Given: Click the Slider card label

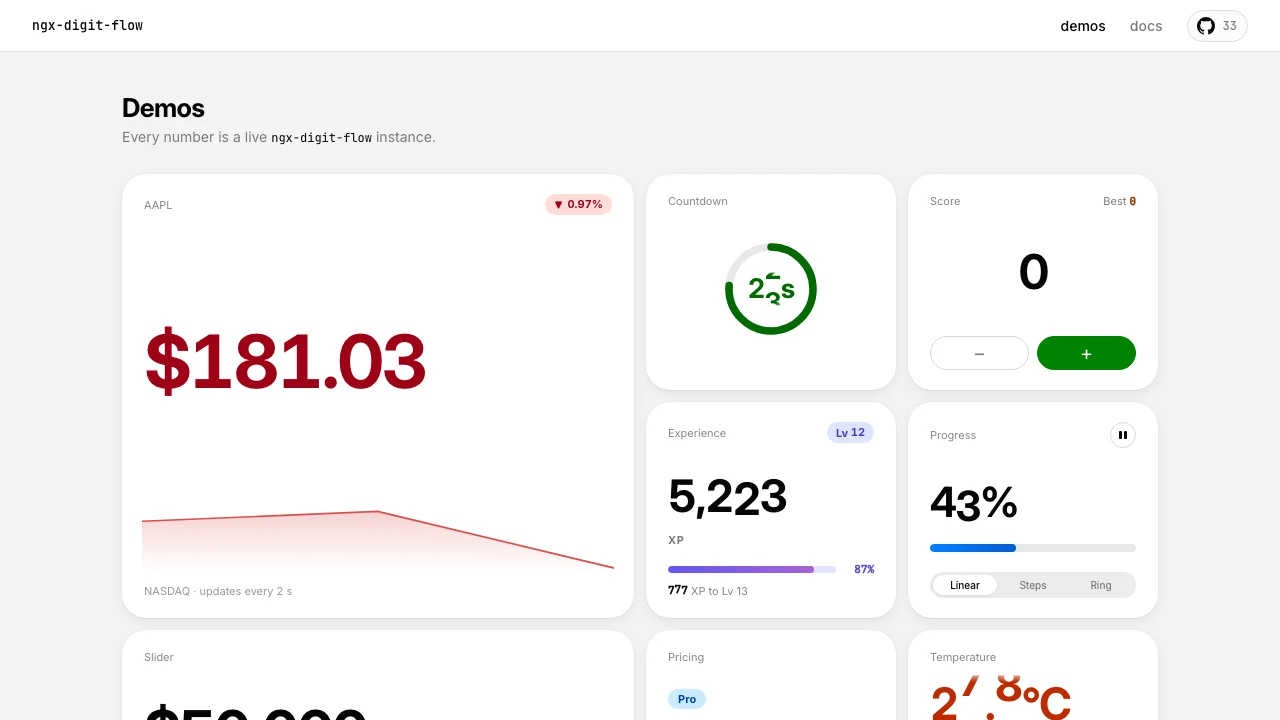Looking at the screenshot, I should tap(159, 657).
